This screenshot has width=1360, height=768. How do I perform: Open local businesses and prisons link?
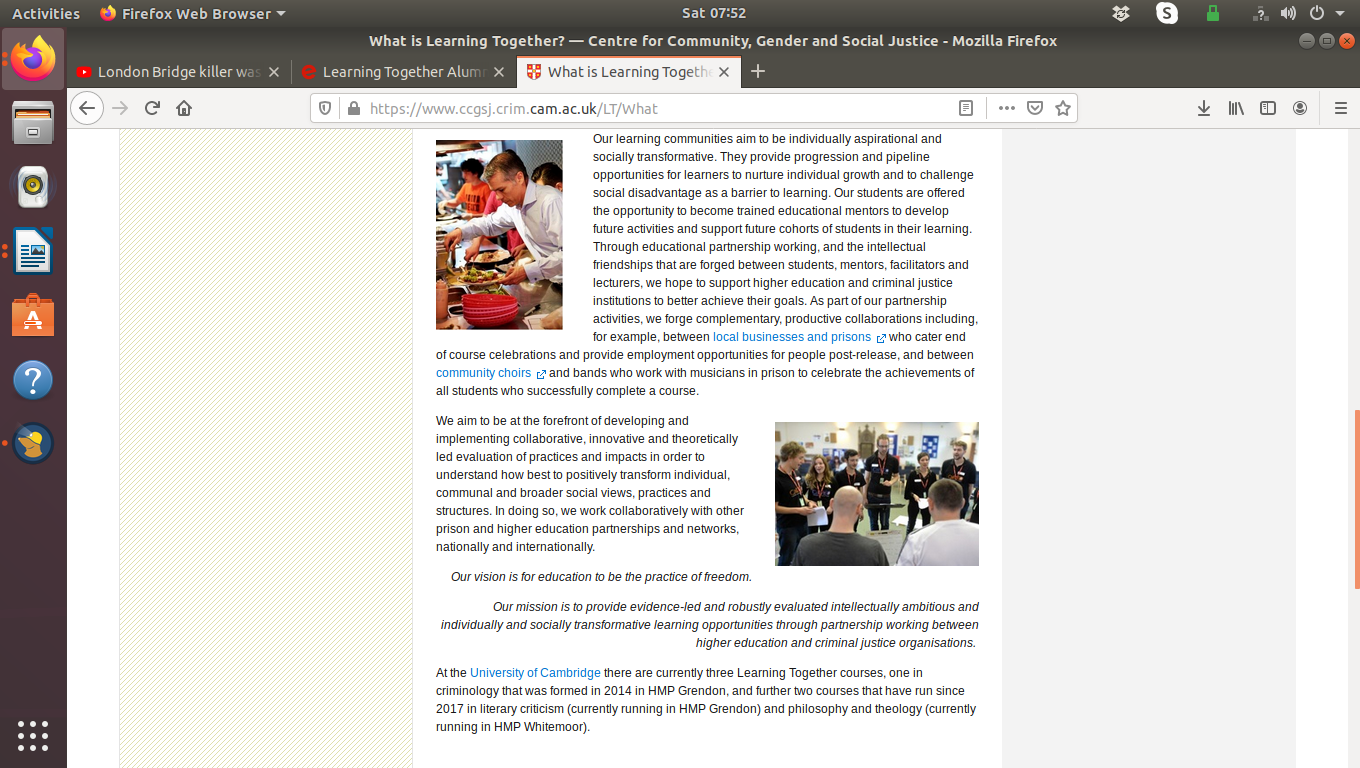pos(791,337)
